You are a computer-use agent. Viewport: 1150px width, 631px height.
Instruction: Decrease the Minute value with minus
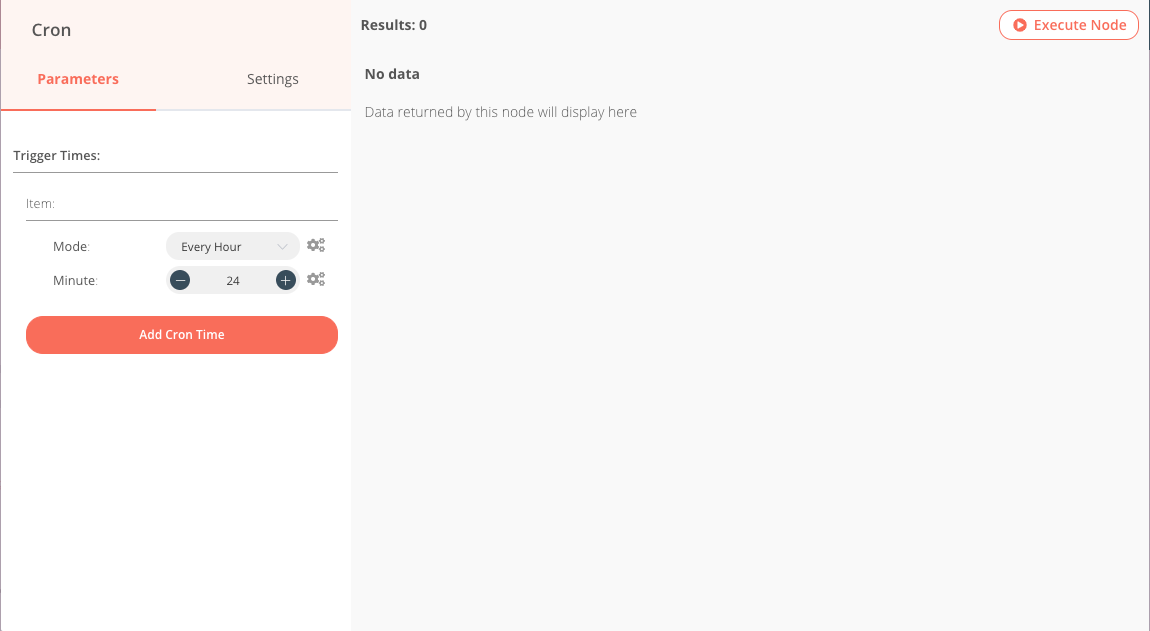180,281
